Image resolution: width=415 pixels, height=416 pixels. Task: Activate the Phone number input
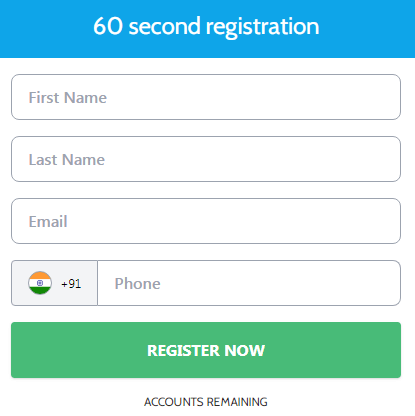pos(249,283)
